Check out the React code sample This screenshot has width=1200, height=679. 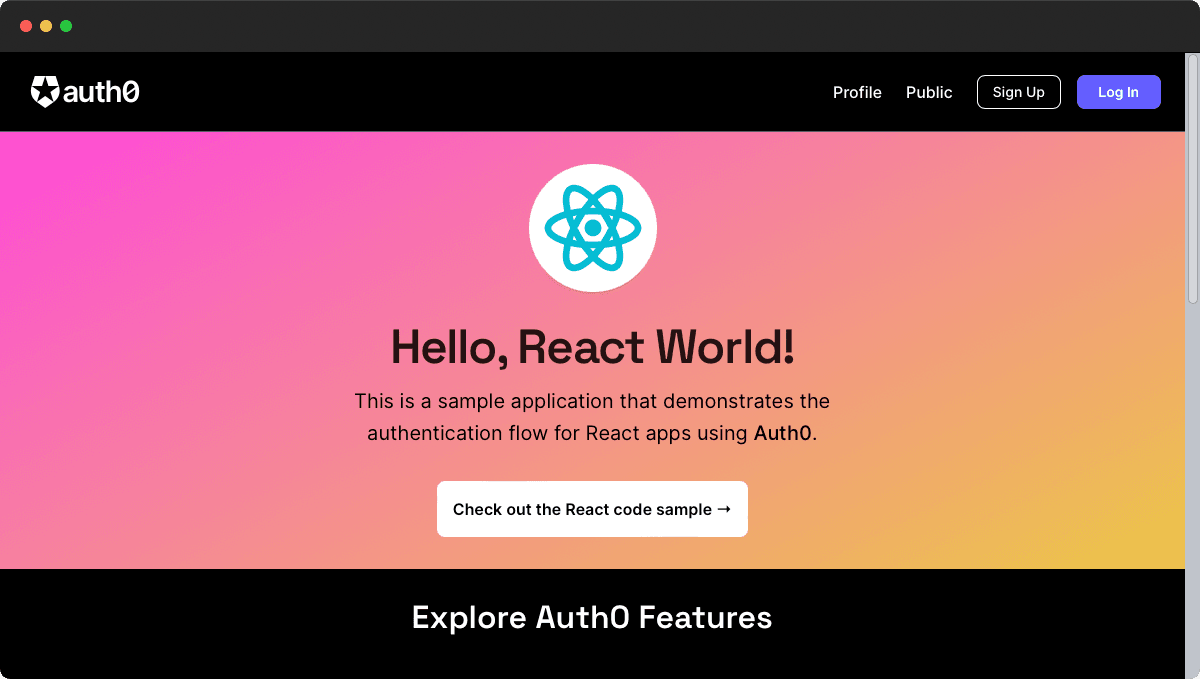pos(592,509)
